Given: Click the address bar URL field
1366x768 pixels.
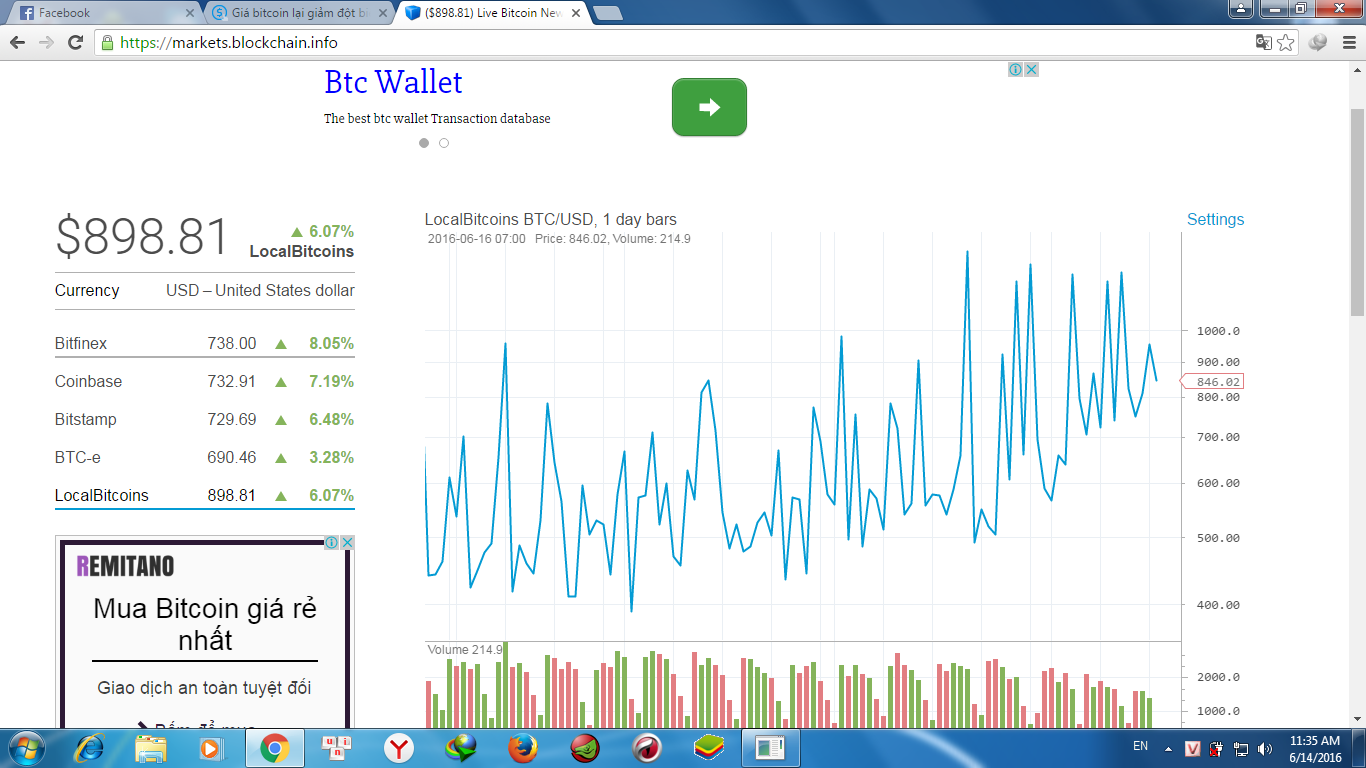Looking at the screenshot, I should coord(680,43).
